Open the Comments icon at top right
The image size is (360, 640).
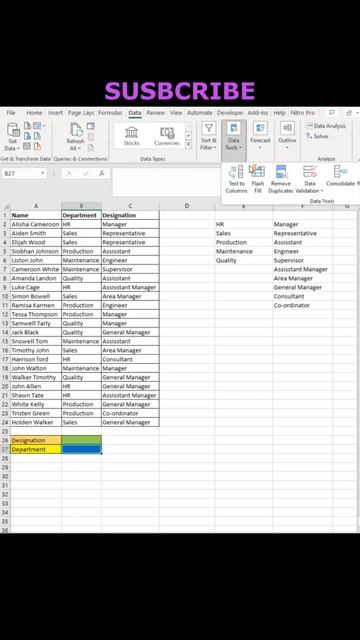click(x=332, y=113)
